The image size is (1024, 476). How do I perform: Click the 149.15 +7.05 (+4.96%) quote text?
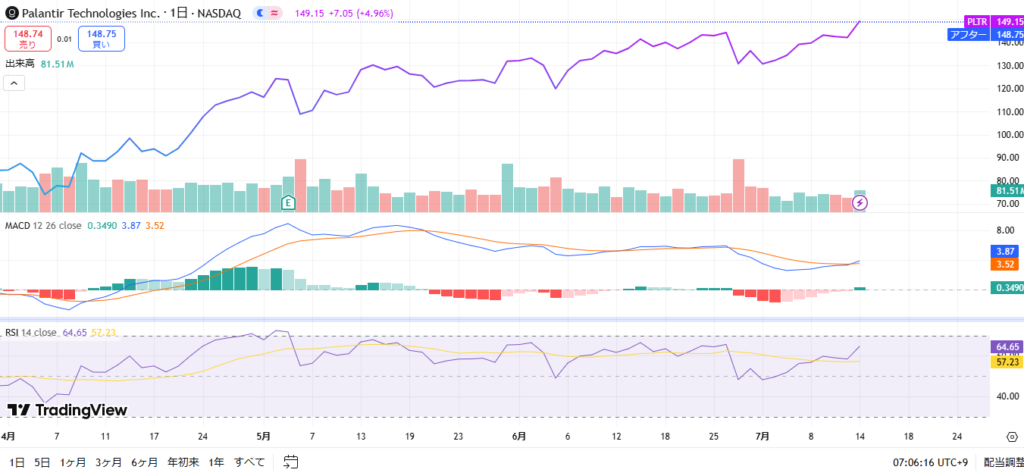pyautogui.click(x=344, y=13)
